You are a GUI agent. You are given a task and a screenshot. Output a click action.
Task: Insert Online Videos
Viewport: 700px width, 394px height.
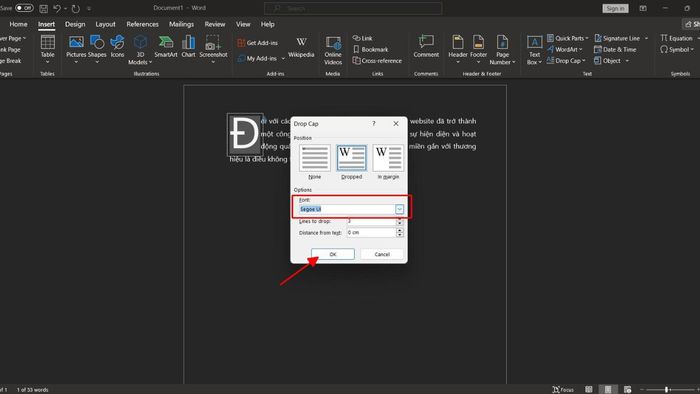333,50
